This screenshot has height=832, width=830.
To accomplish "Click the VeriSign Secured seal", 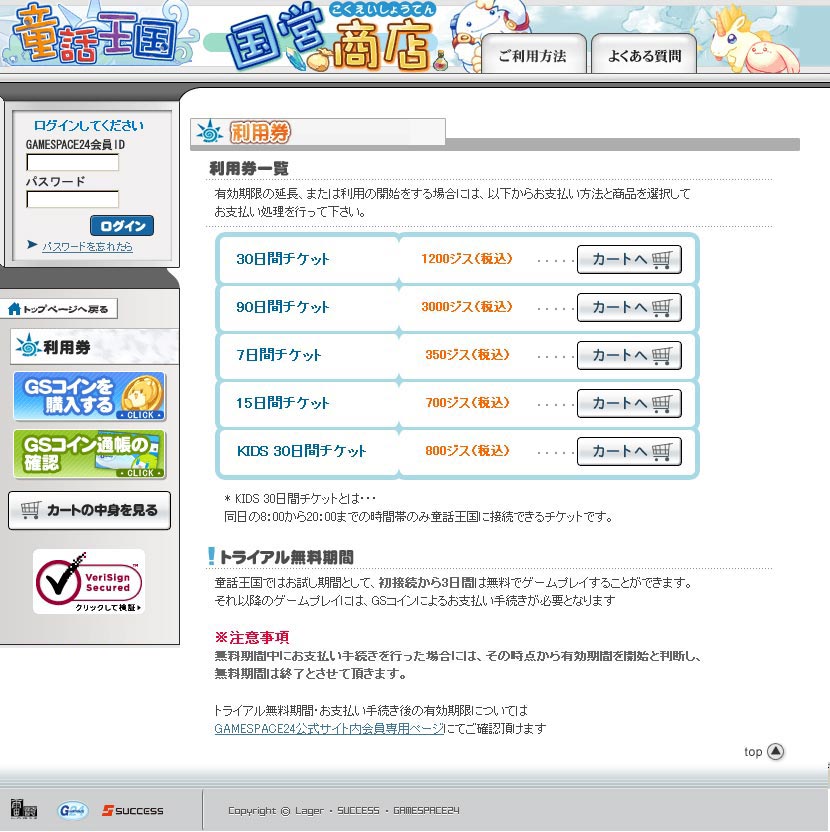I will [89, 581].
